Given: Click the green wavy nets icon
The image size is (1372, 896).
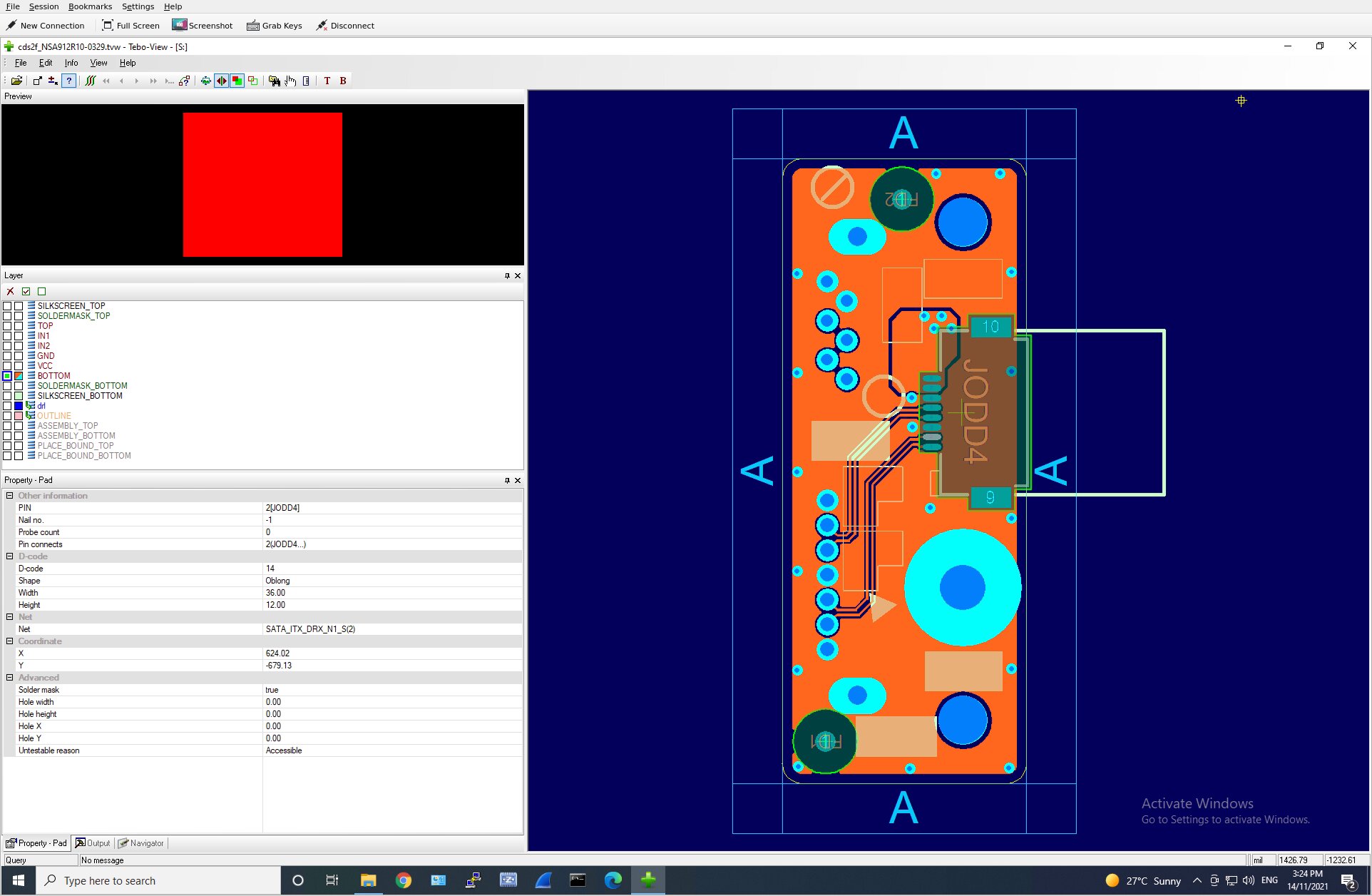Looking at the screenshot, I should tap(91, 81).
